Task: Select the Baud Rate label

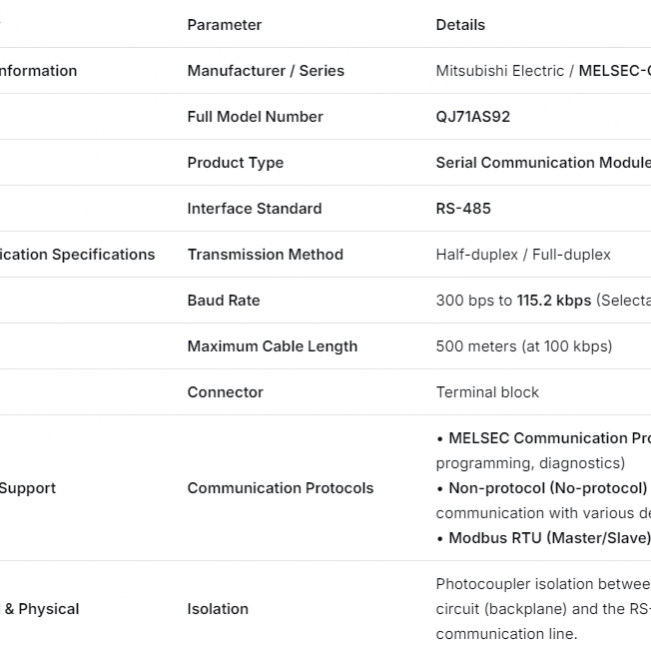Action: click(223, 301)
